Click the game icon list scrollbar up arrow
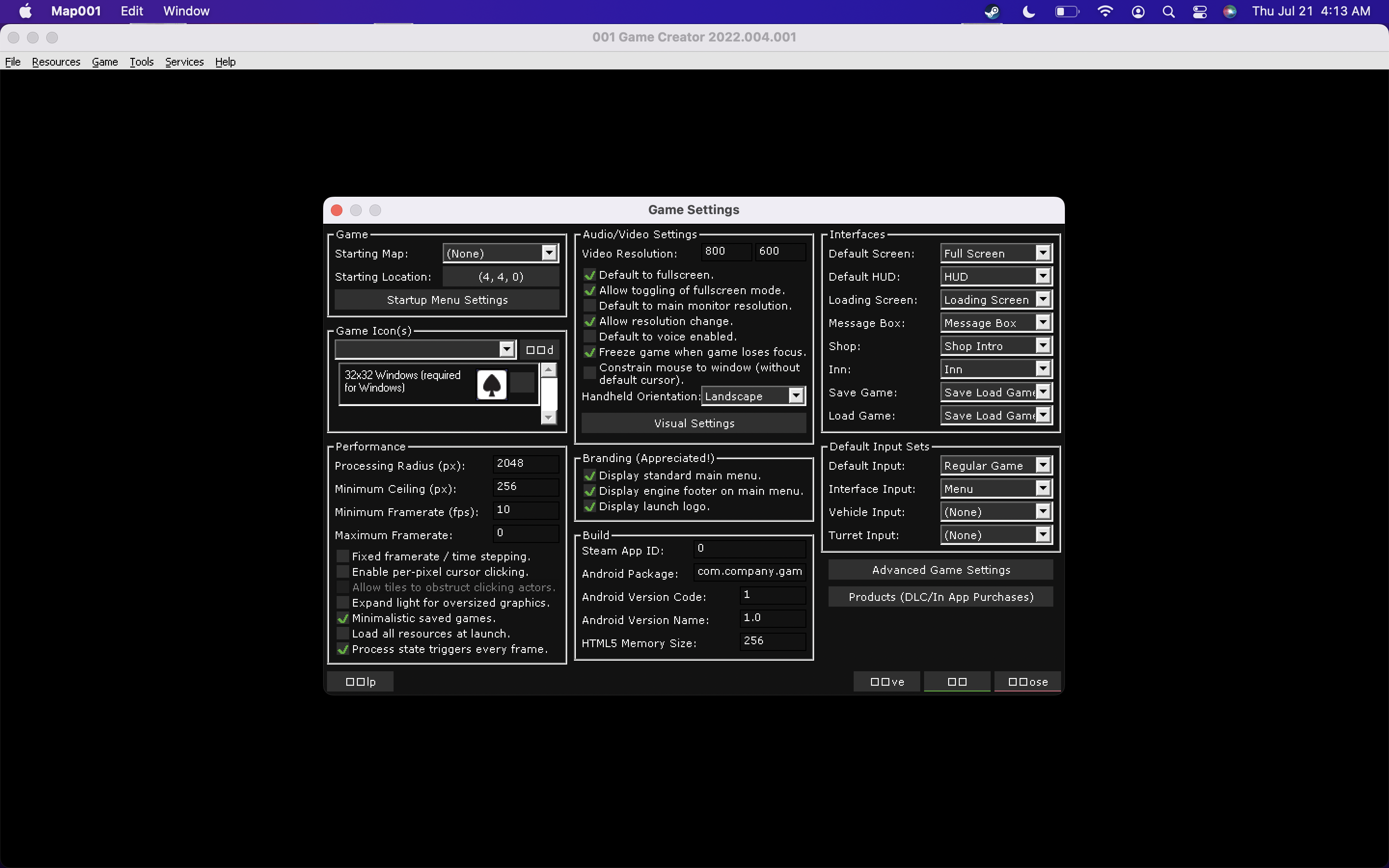 (549, 370)
